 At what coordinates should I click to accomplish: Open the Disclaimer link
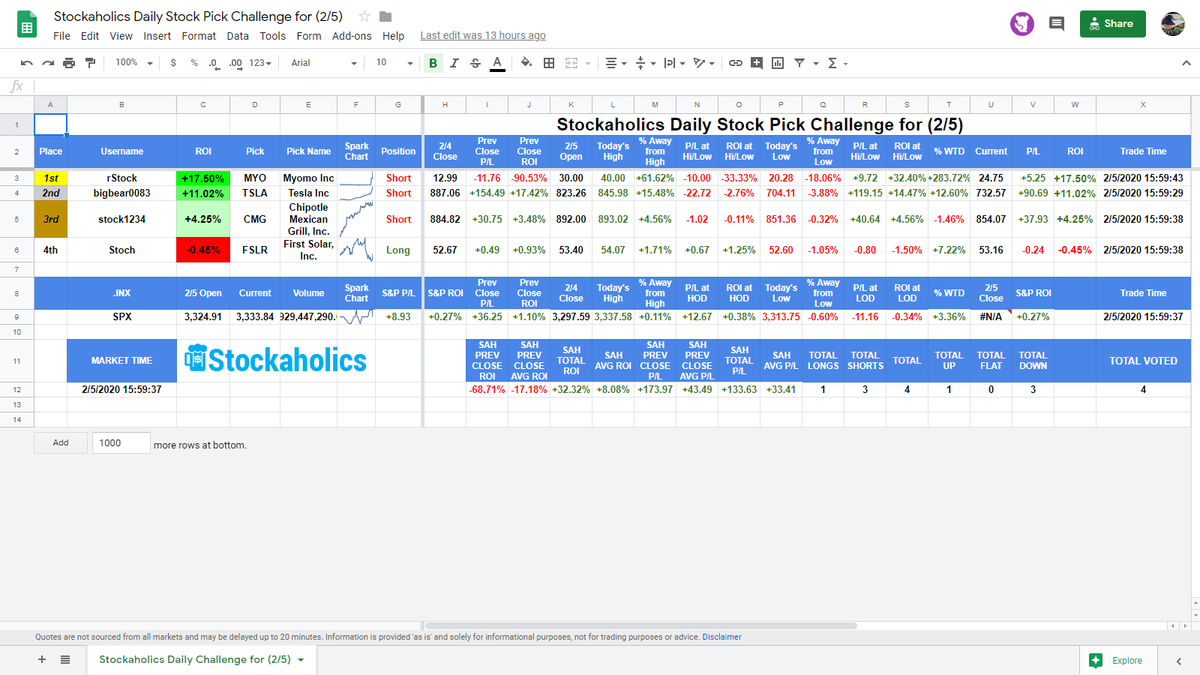(721, 636)
